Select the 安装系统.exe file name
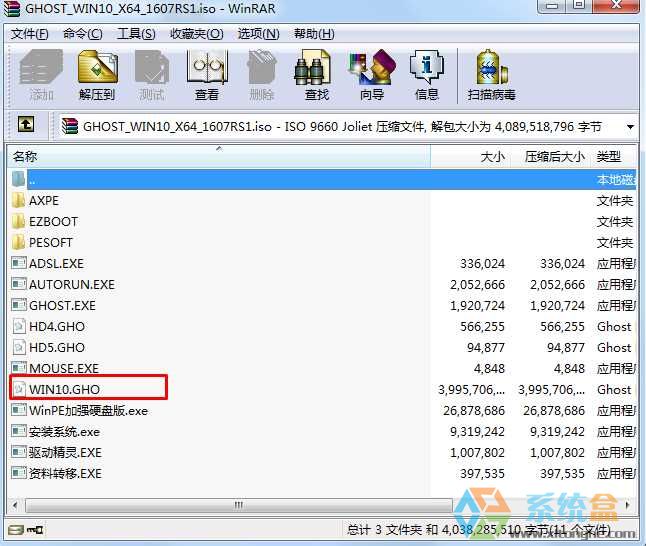Screen dimensions: 646x546 click(x=64, y=431)
